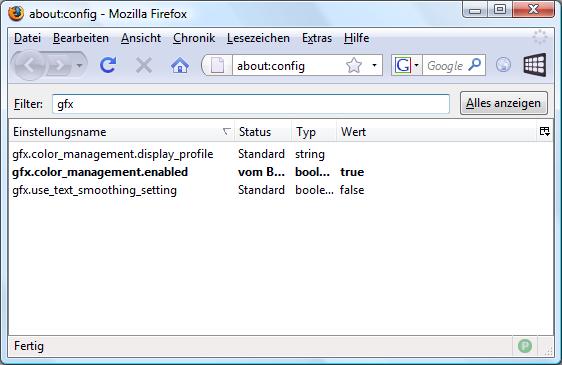Open the search engine selector arrow
Viewport: 562px width, 365px height.
[x=416, y=66]
